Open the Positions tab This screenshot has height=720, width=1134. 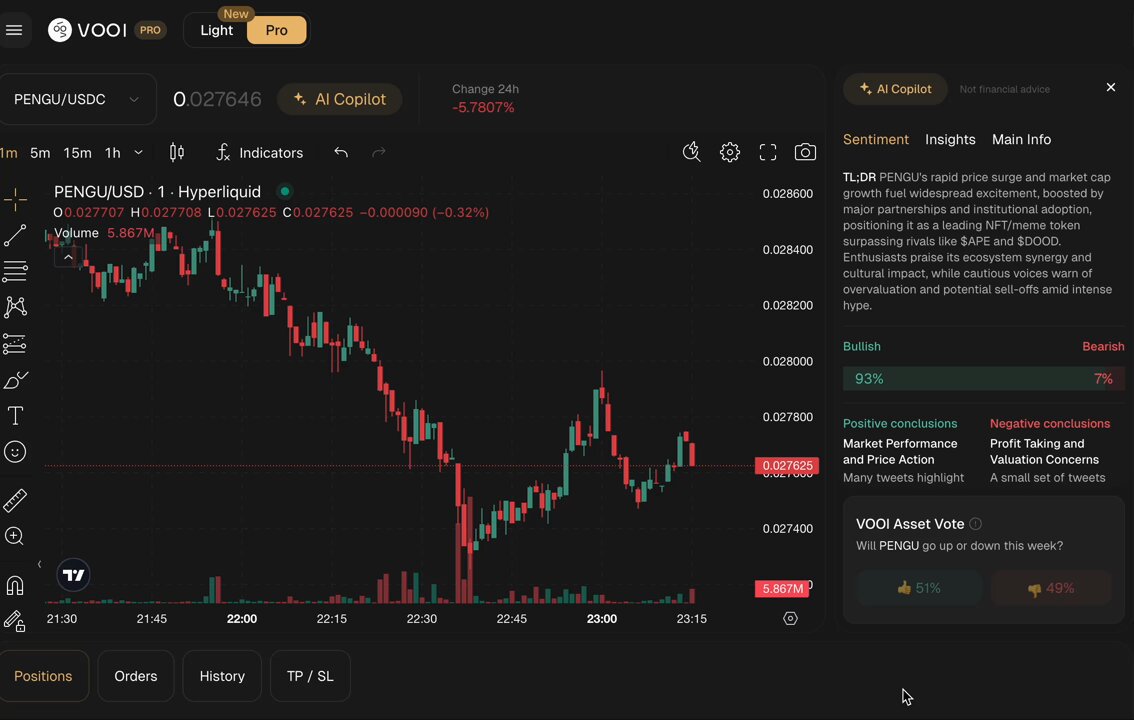coord(43,676)
